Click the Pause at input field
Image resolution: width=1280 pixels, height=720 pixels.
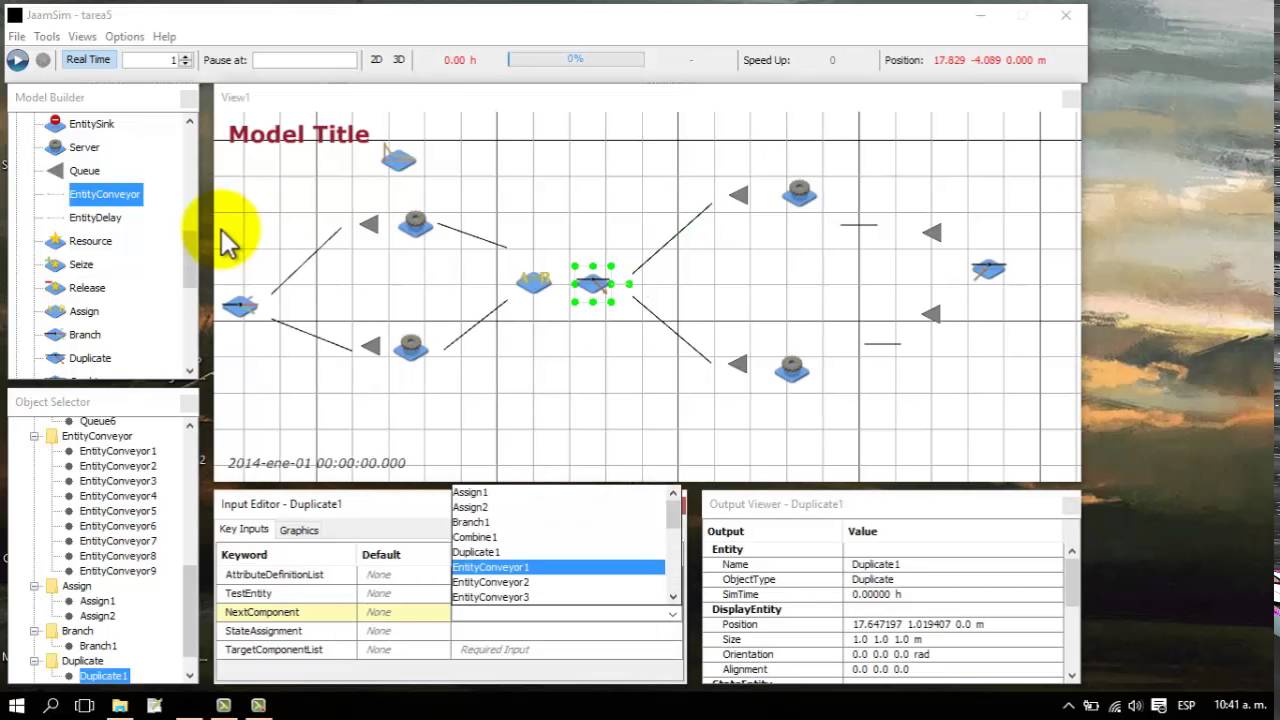[x=305, y=60]
